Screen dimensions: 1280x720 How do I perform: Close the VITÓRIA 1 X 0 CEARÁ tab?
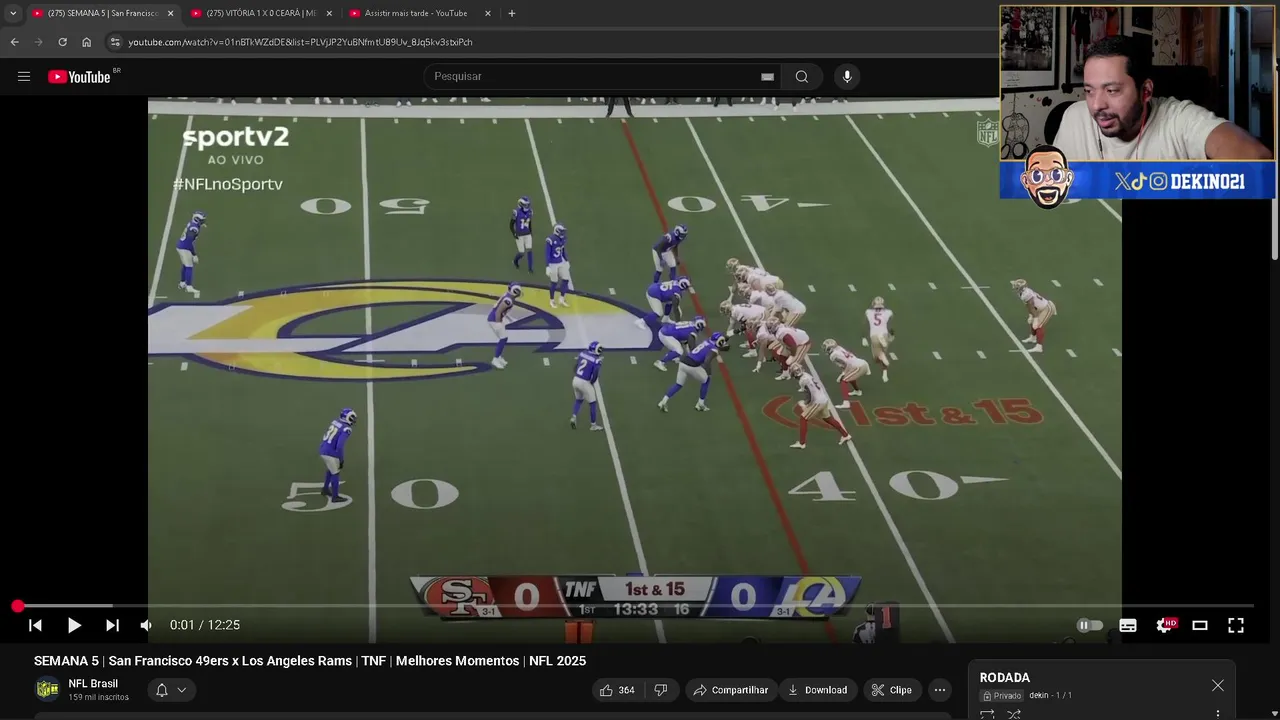pos(329,13)
